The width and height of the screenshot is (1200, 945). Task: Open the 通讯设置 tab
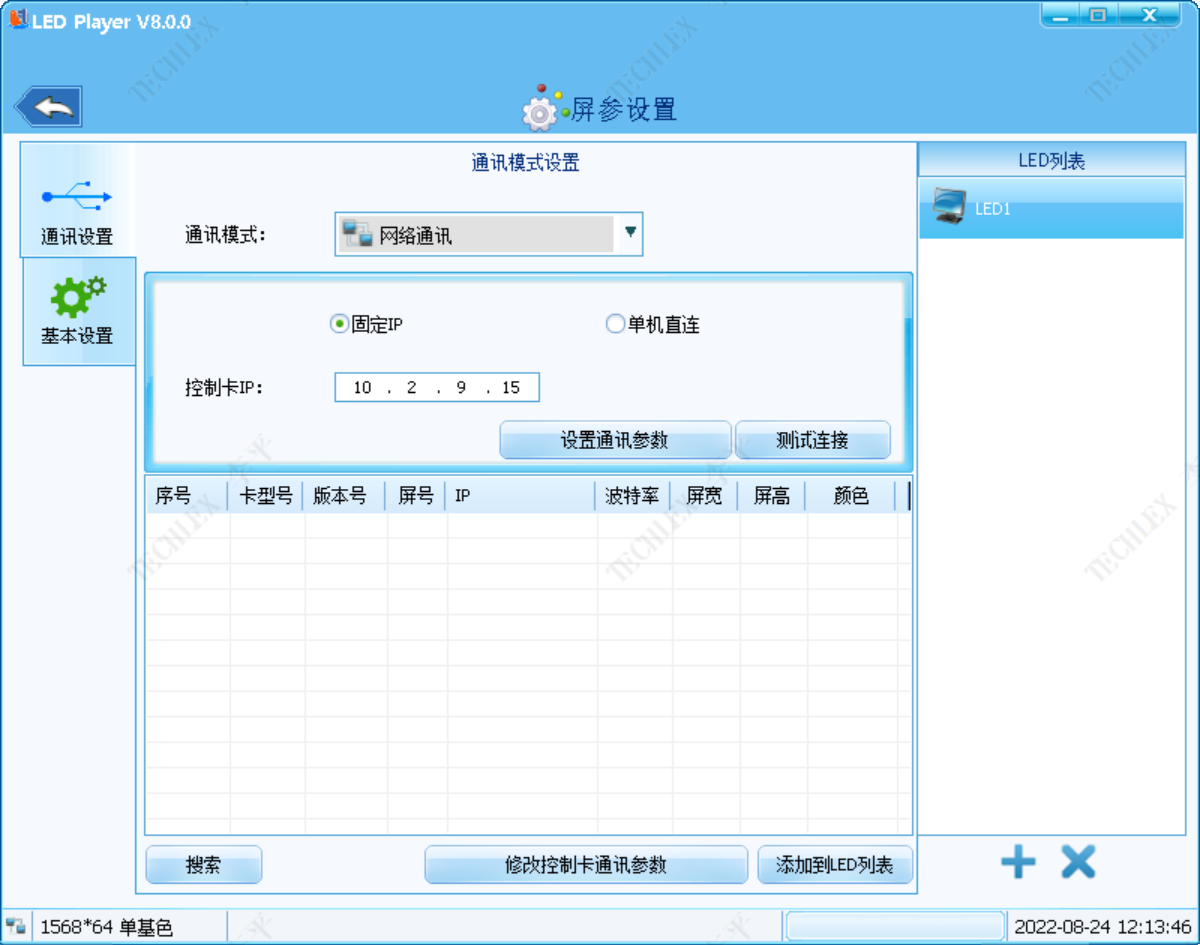click(77, 201)
